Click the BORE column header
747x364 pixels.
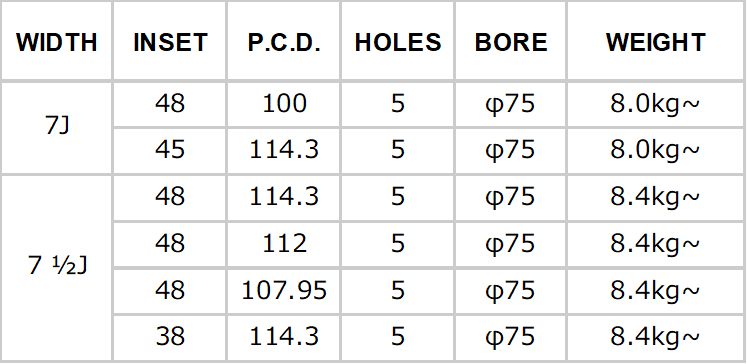click(511, 42)
